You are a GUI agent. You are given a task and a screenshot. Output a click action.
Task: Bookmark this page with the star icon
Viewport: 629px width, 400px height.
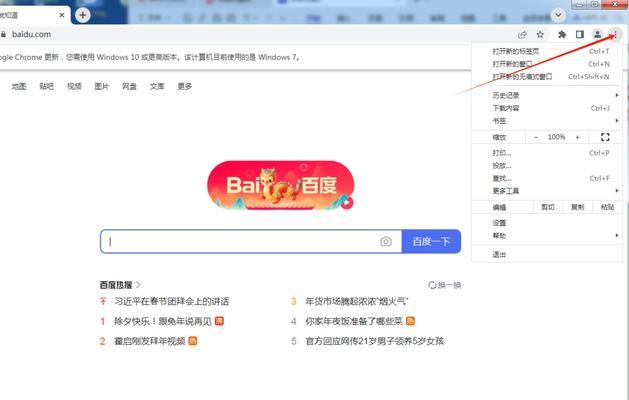(540, 35)
